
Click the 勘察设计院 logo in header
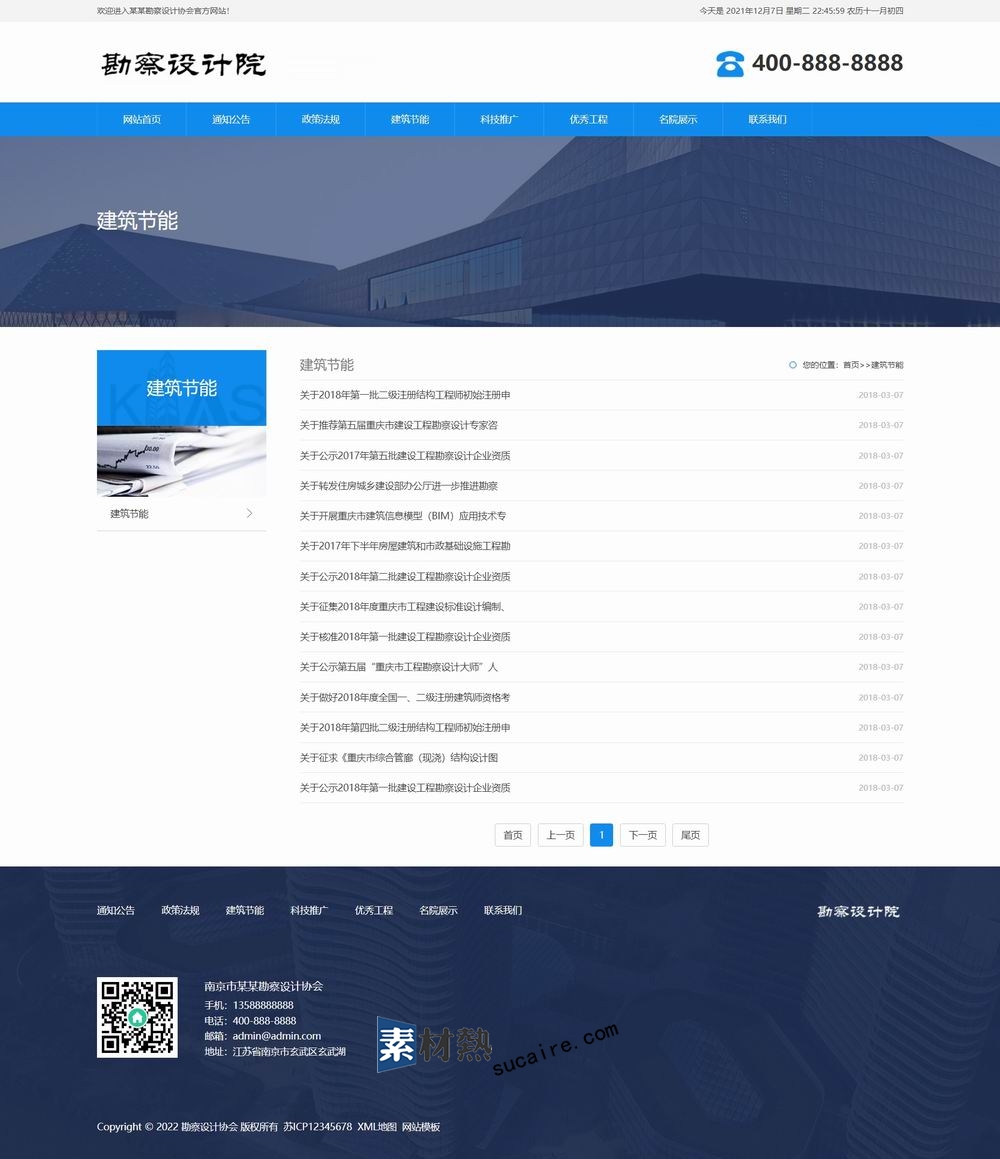184,64
